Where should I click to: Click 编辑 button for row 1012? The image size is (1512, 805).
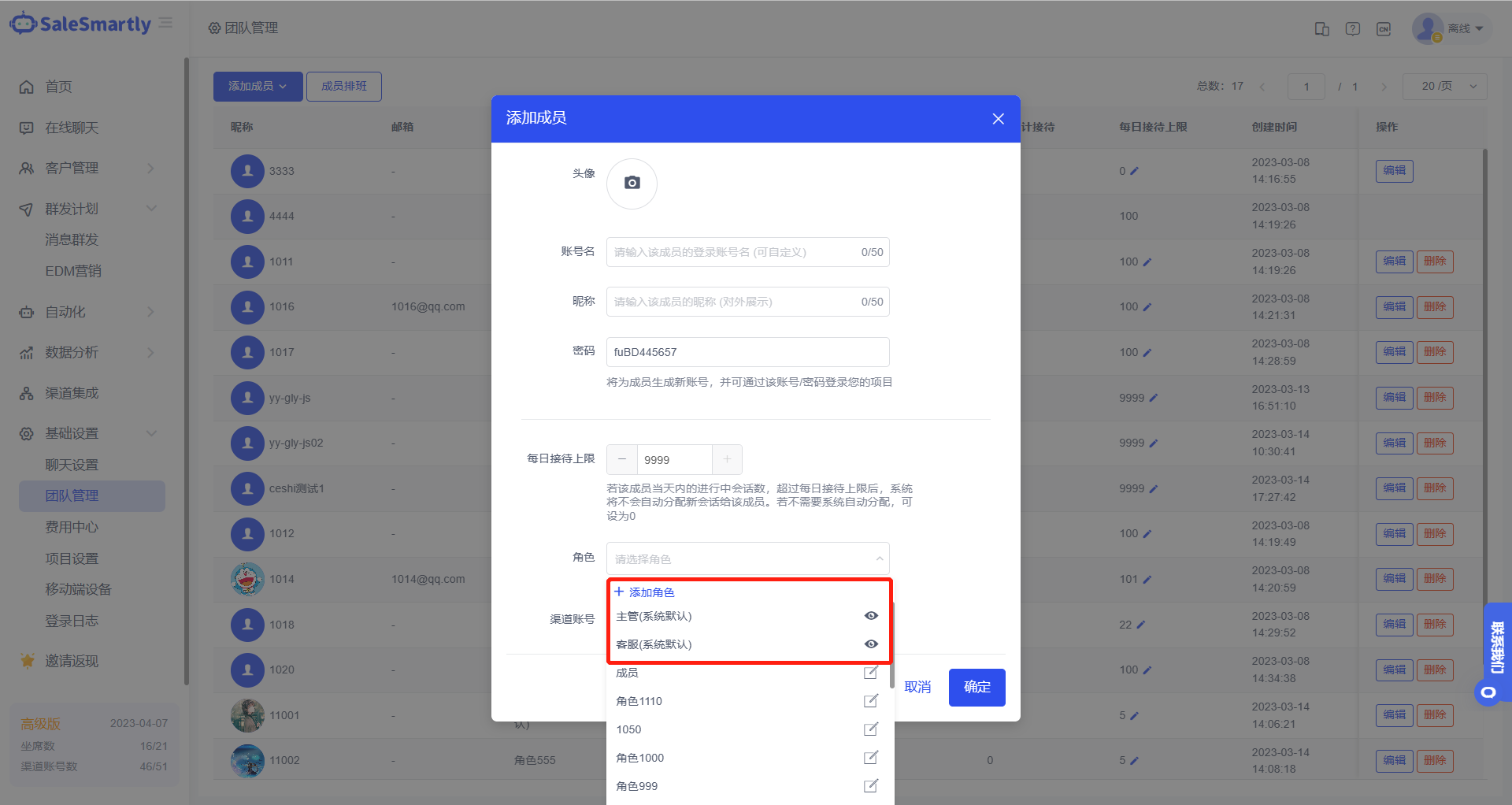pyautogui.click(x=1394, y=533)
